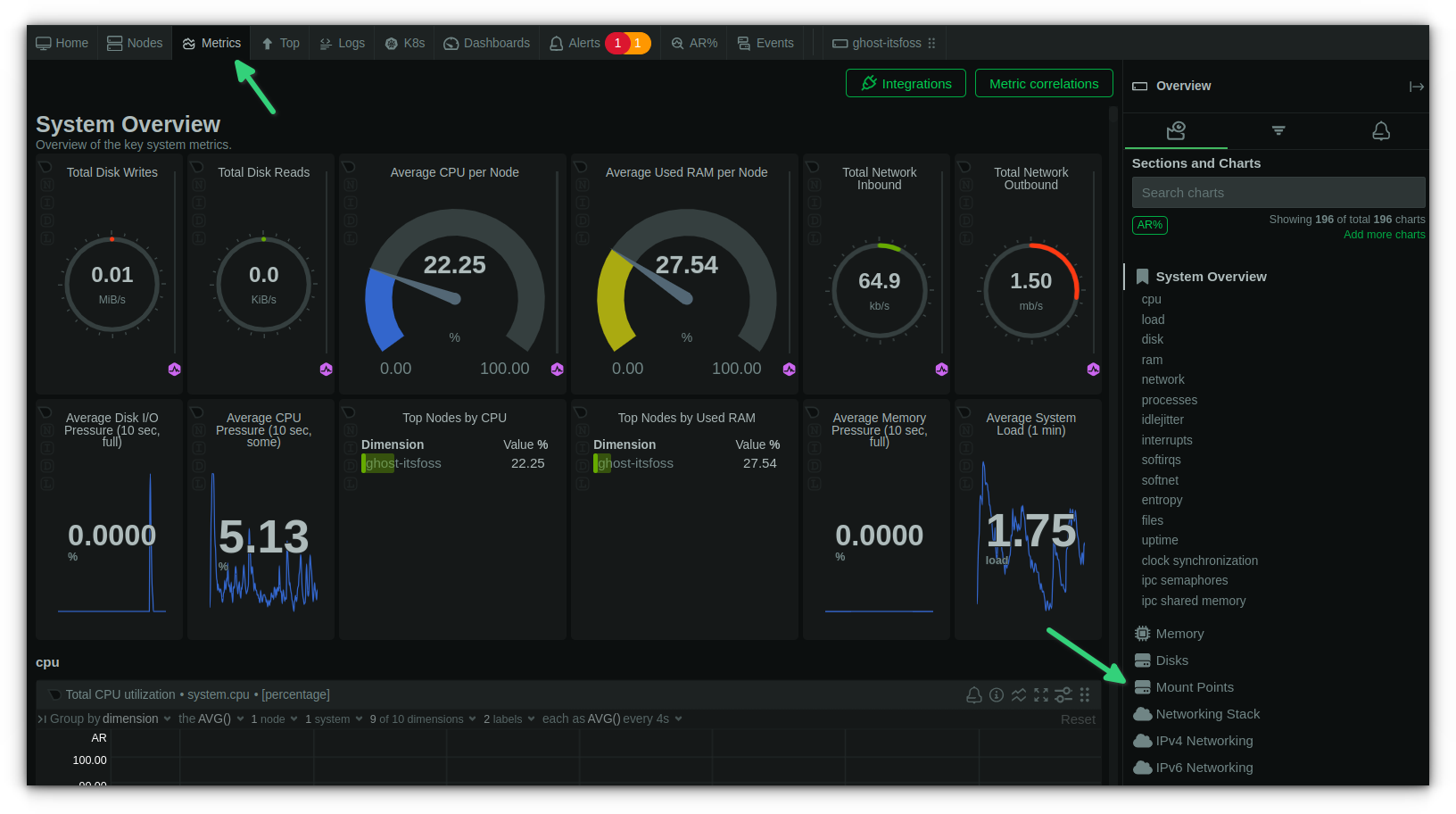The height and width of the screenshot is (814, 1456).
Task: Click the anomaly icon on Total Network Inbound card
Action: (x=942, y=370)
